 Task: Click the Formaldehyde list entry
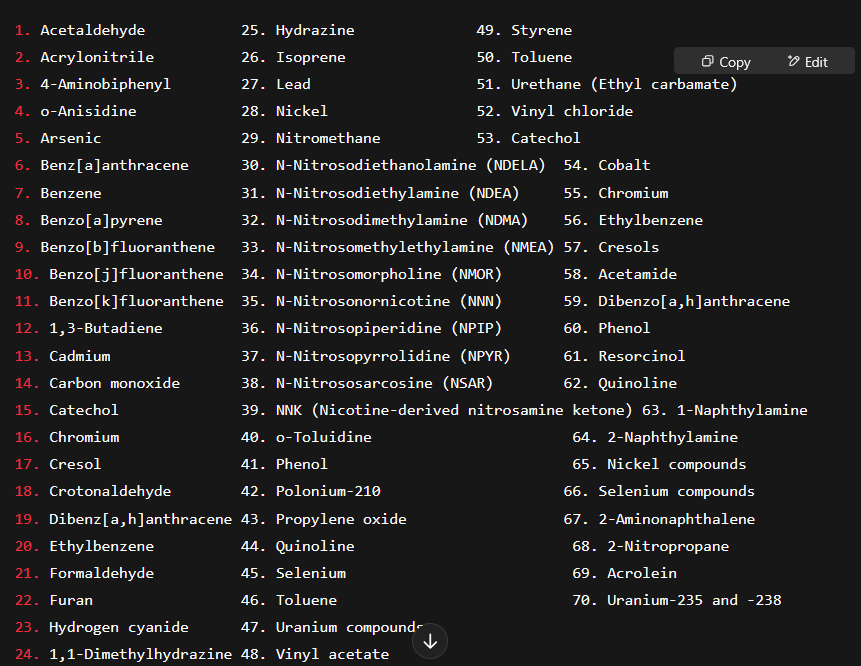point(102,573)
